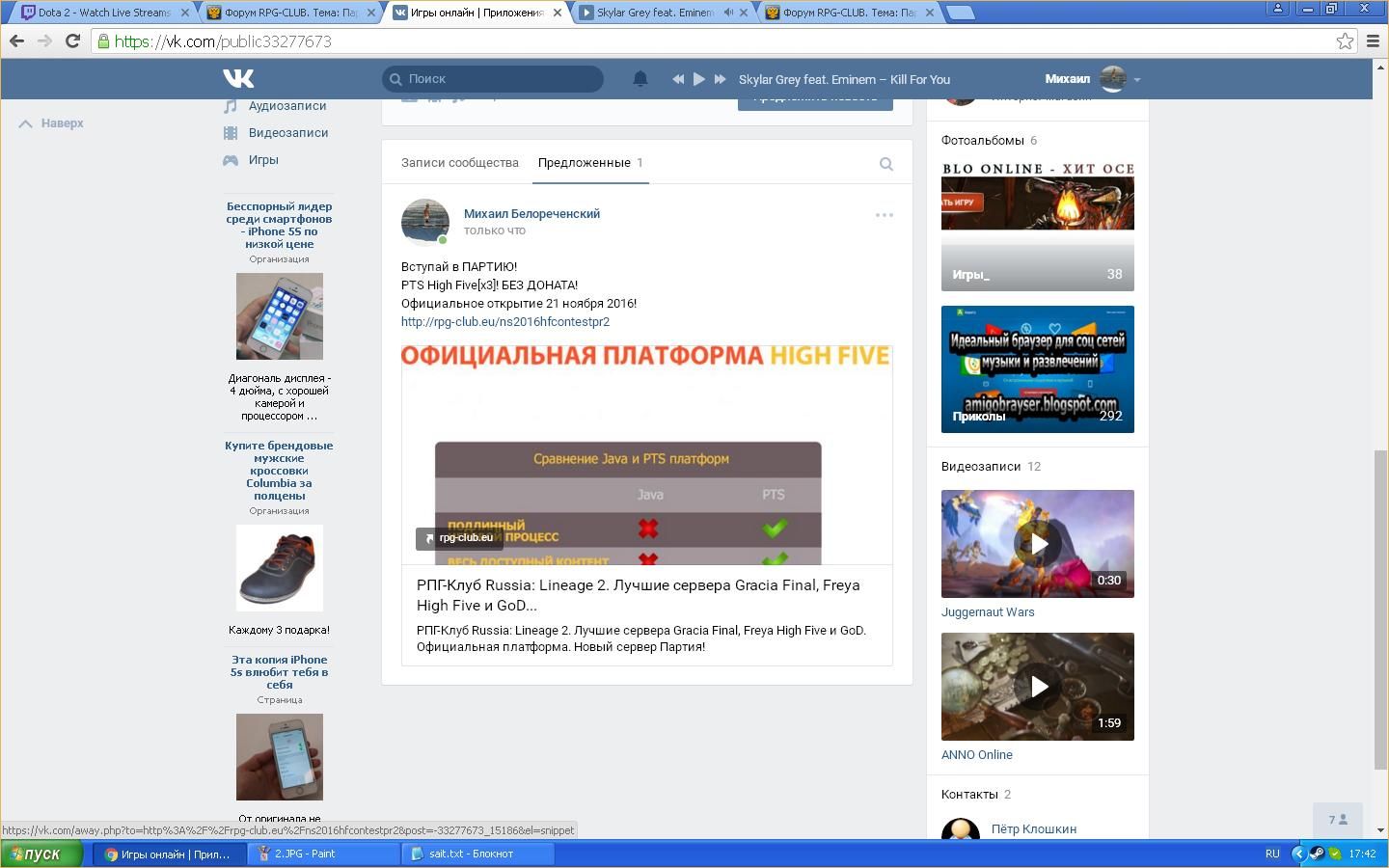
Task: Click the iPhone 5S ad image
Action: pyautogui.click(x=280, y=316)
